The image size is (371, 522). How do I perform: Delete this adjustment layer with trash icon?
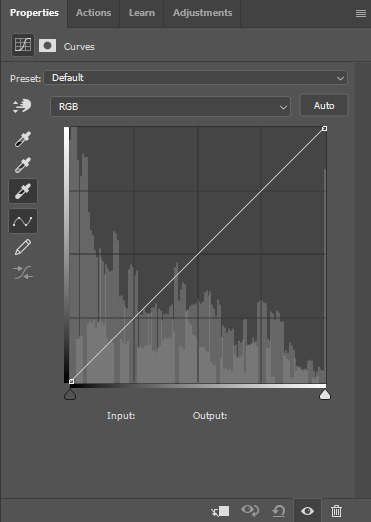[336, 511]
